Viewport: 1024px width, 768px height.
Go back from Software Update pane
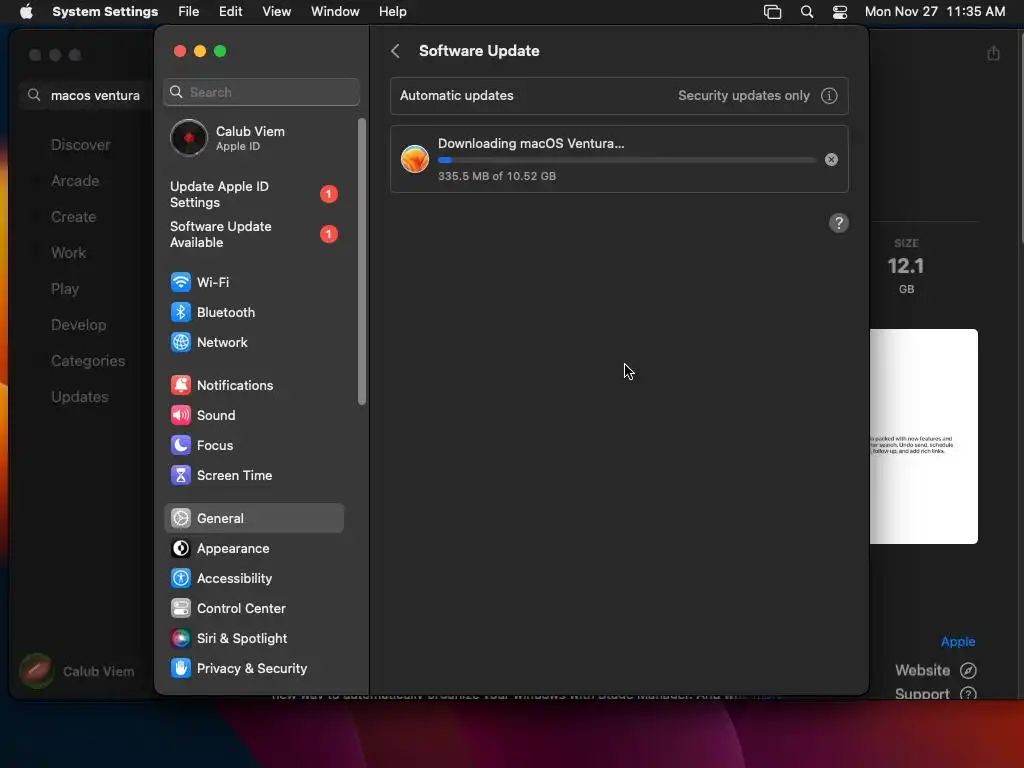(x=395, y=51)
